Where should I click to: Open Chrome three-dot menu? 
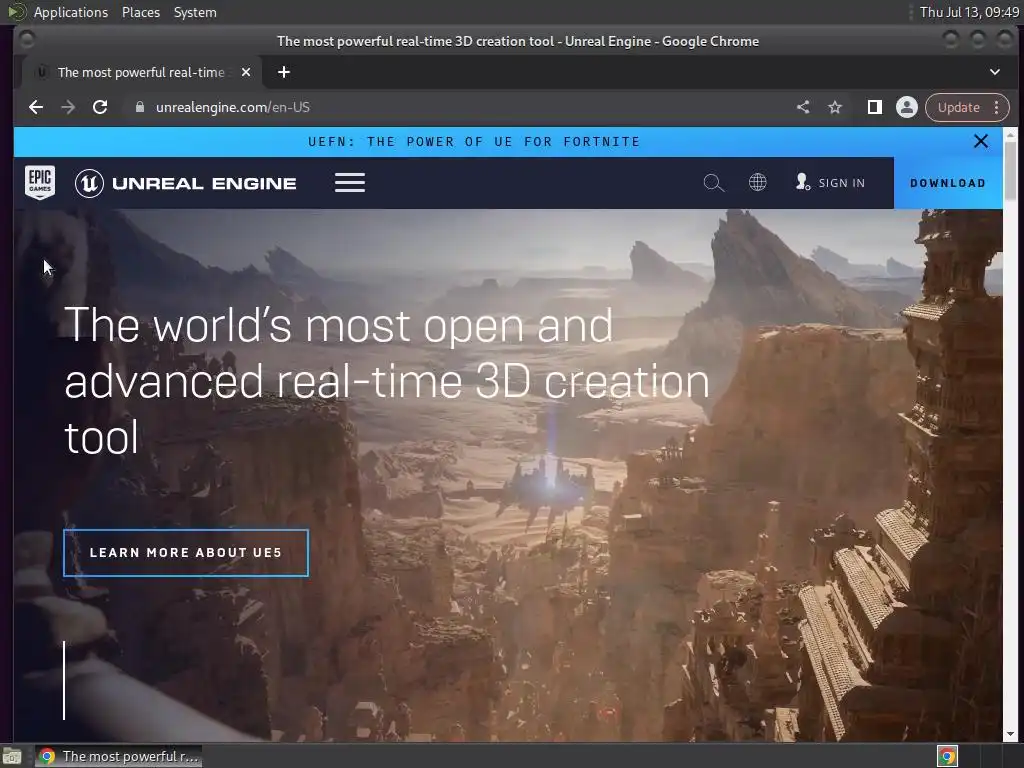pyautogui.click(x=997, y=107)
